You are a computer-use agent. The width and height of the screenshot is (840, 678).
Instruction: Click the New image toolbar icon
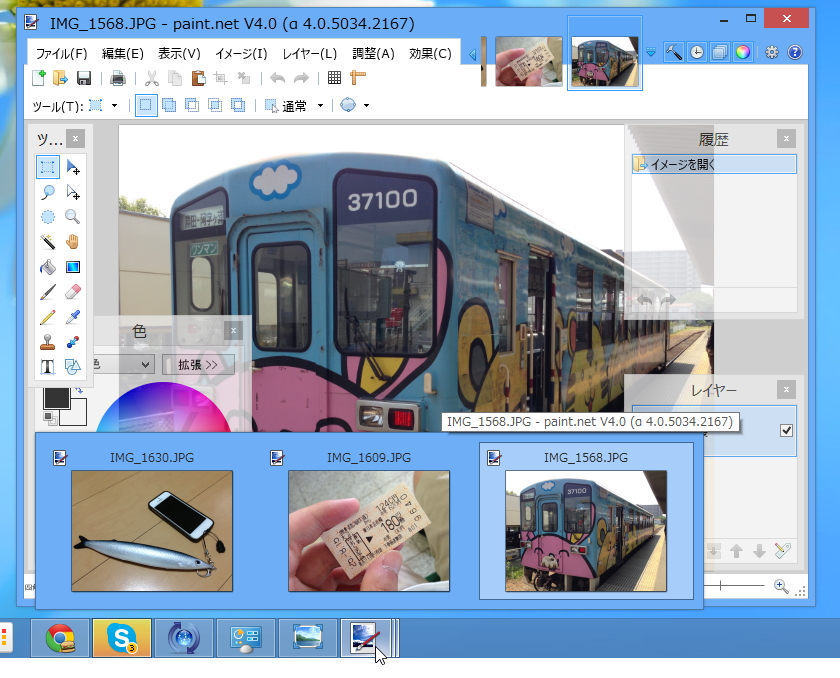39,78
